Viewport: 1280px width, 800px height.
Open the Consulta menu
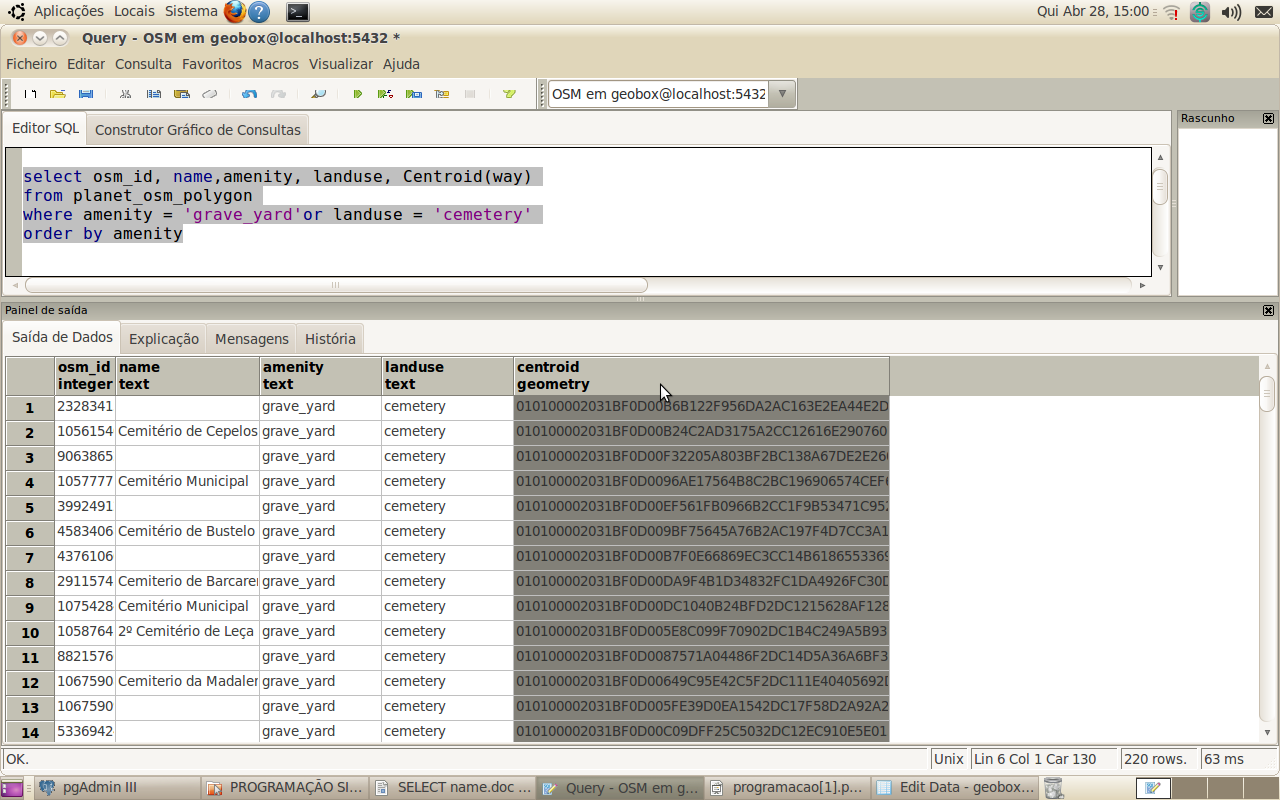pyautogui.click(x=143, y=64)
